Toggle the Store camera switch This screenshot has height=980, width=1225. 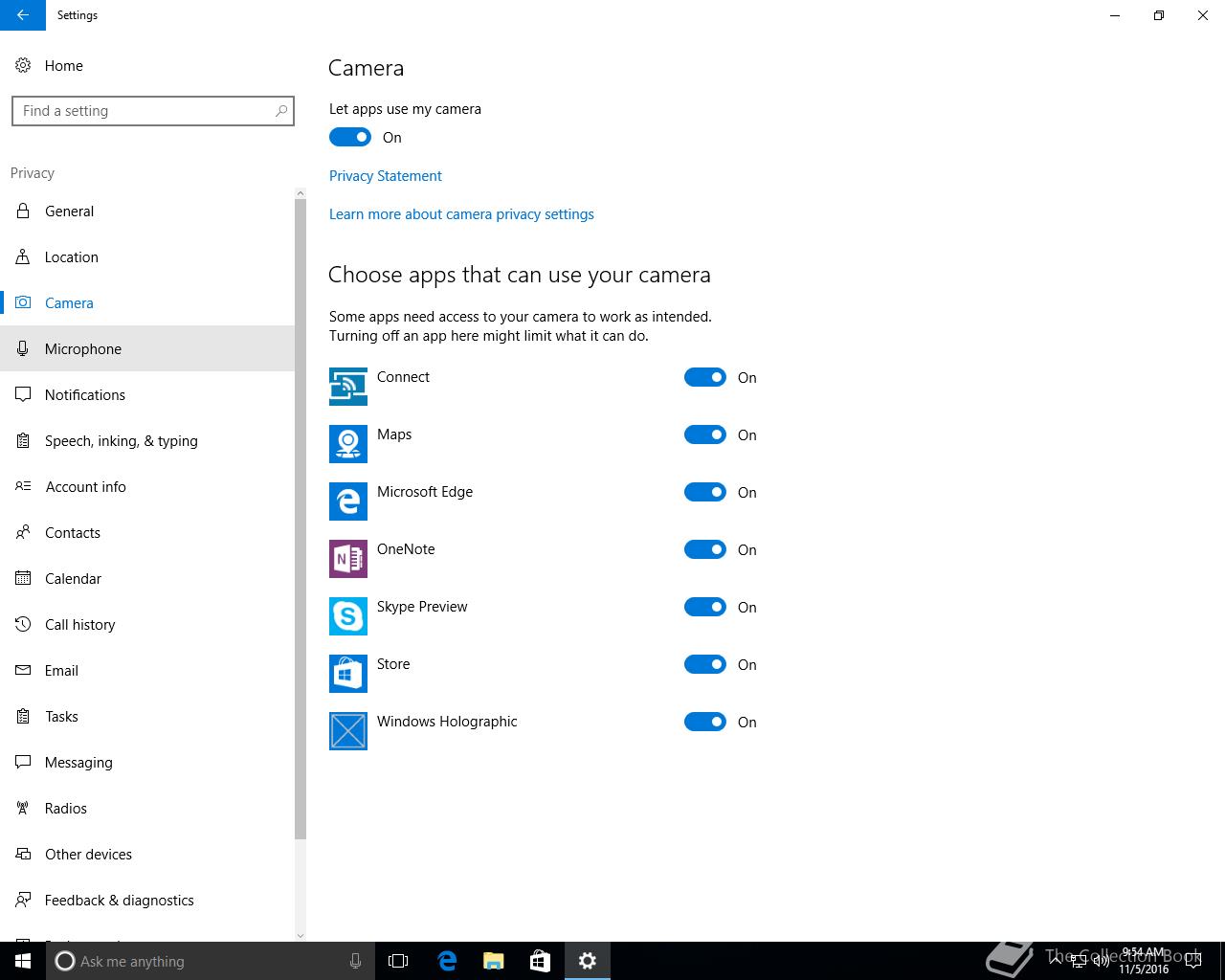coord(705,664)
